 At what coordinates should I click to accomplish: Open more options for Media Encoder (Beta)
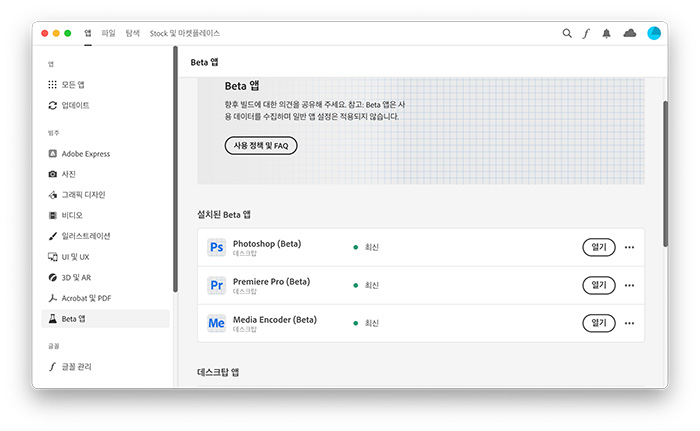pyautogui.click(x=629, y=323)
